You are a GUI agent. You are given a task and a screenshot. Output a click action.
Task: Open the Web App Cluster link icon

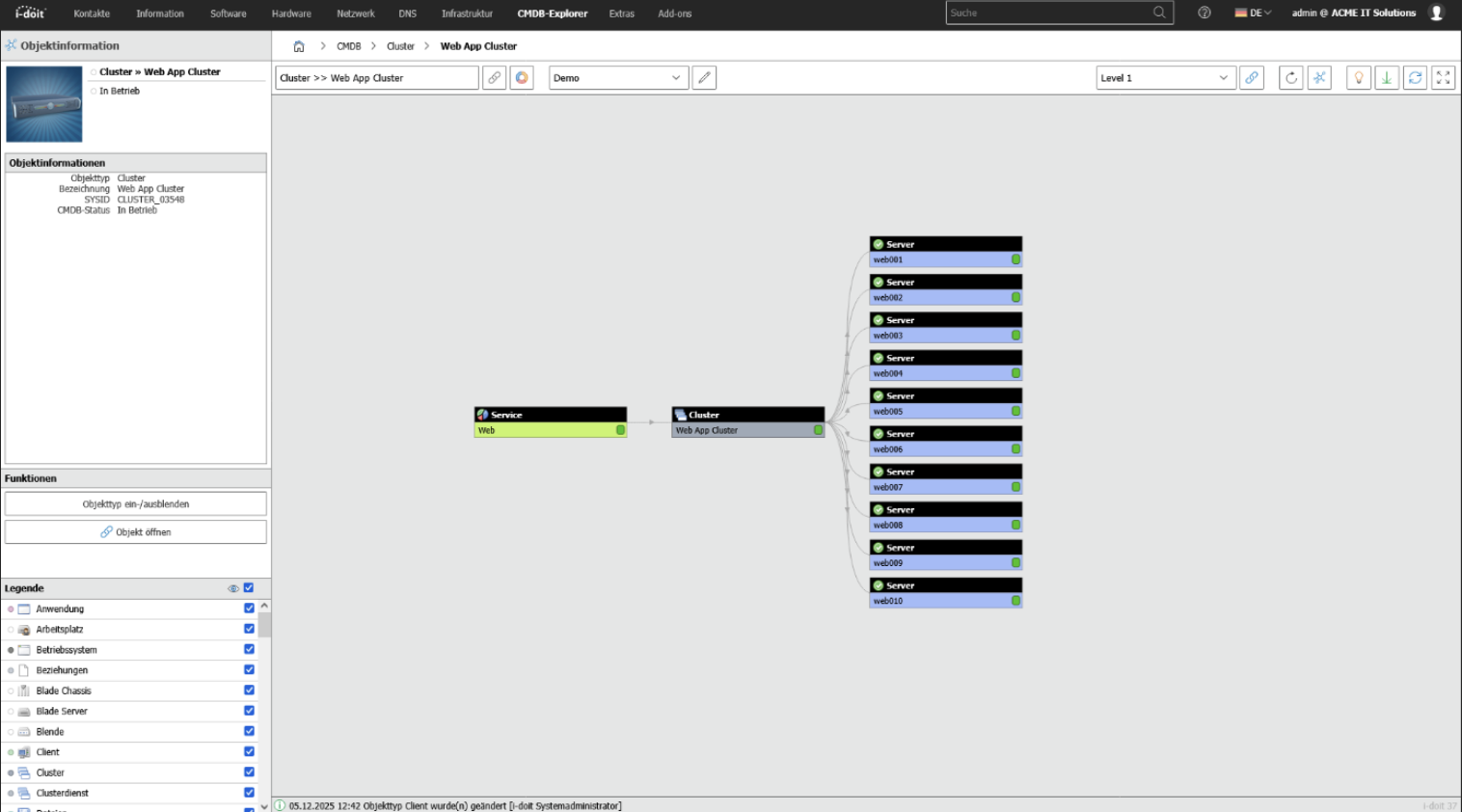pyautogui.click(x=494, y=77)
